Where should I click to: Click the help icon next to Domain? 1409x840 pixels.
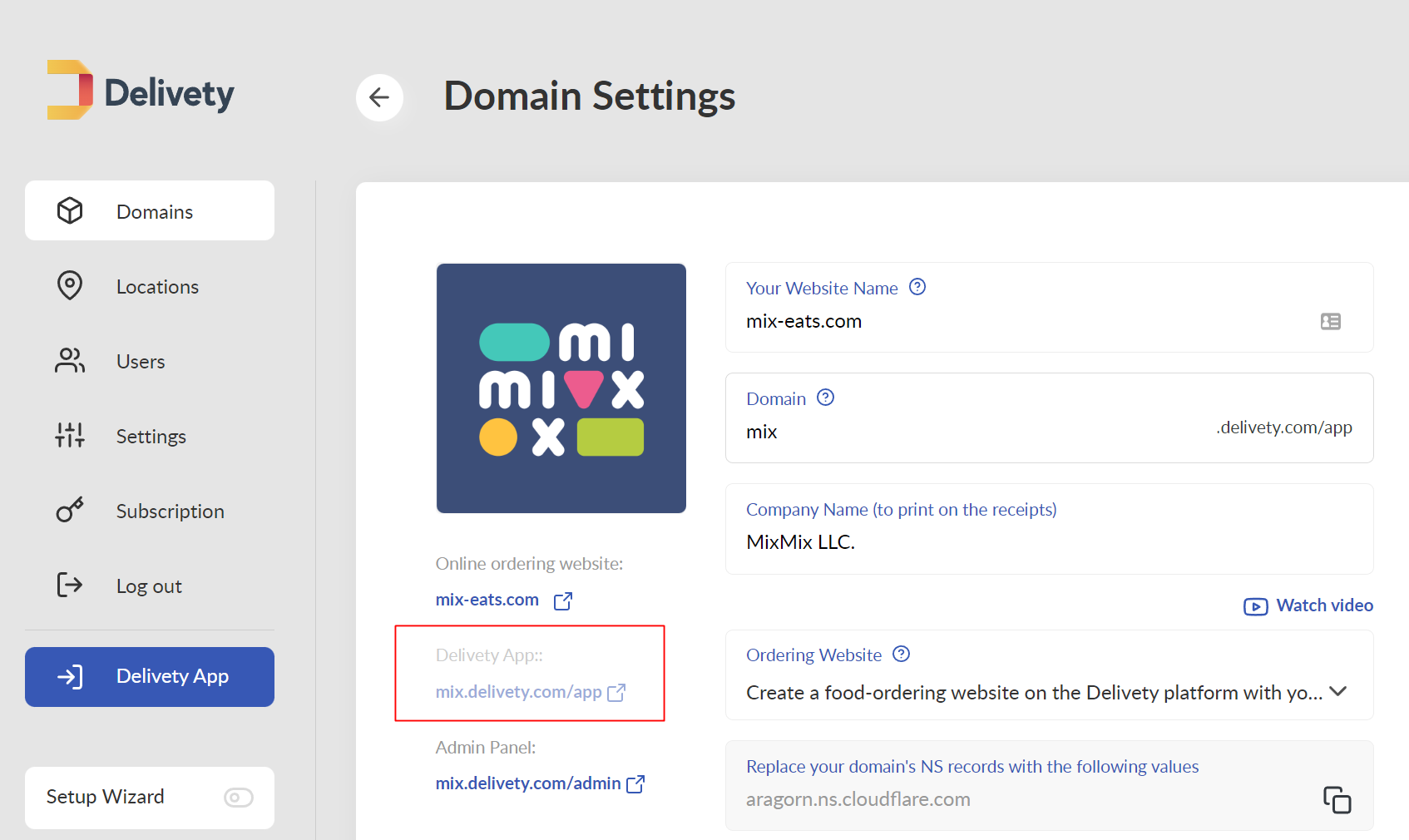coord(825,398)
